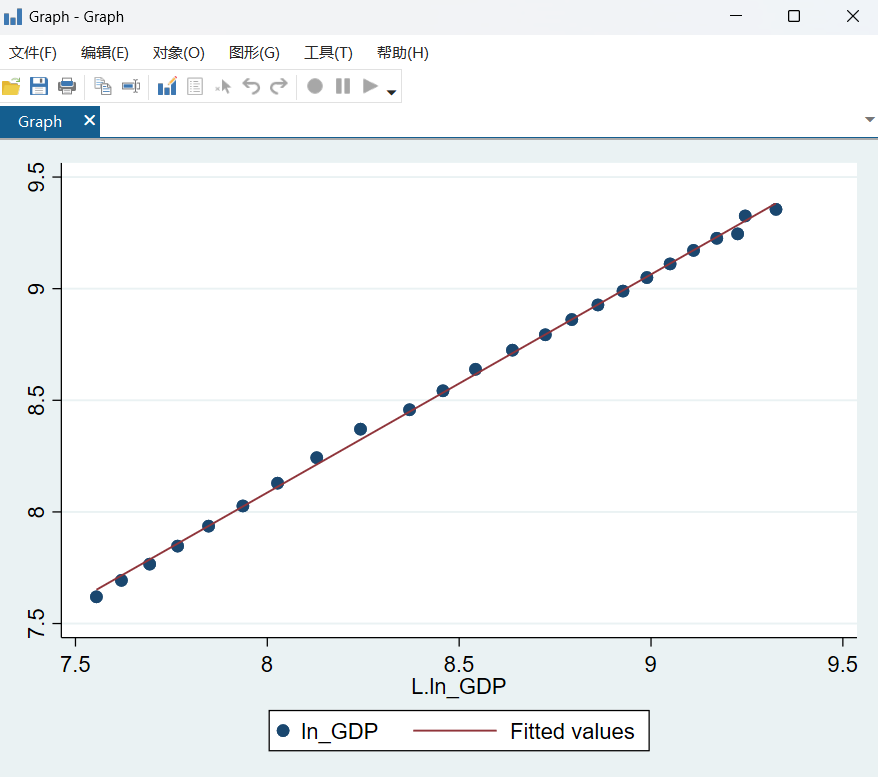Print the graph using the printer icon
The image size is (878, 777).
click(x=67, y=86)
